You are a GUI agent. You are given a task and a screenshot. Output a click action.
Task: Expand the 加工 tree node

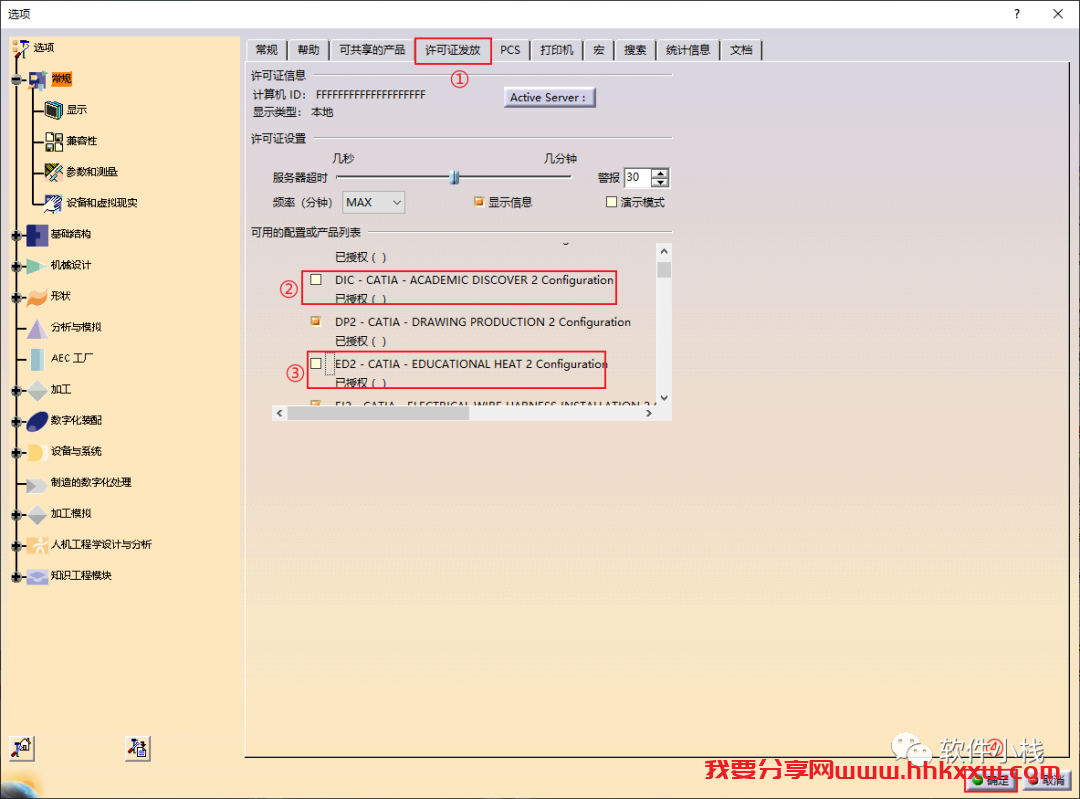pos(17,391)
